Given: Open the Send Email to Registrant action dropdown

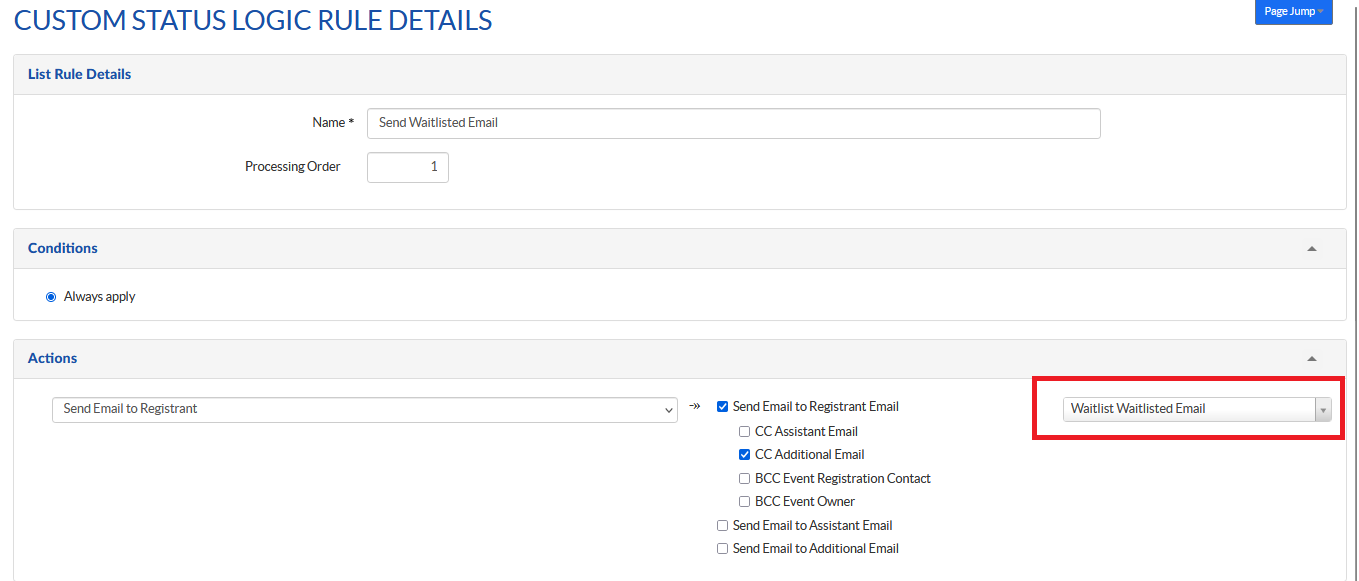Looking at the screenshot, I should pos(364,409).
